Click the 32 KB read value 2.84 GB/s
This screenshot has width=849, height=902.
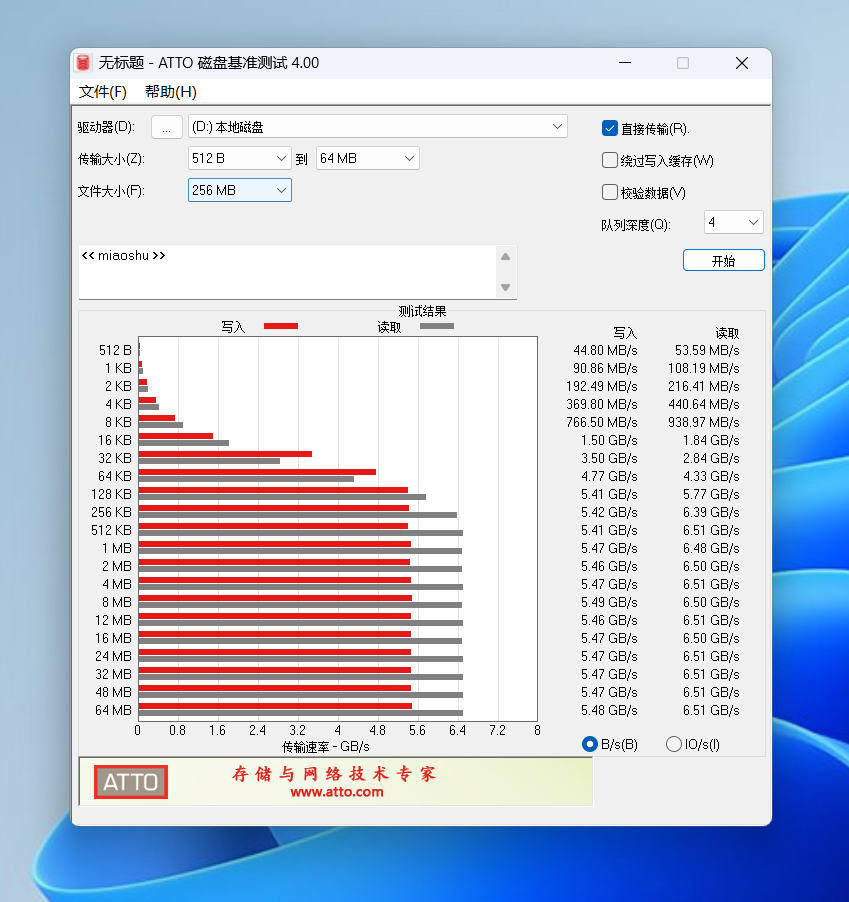coord(711,458)
